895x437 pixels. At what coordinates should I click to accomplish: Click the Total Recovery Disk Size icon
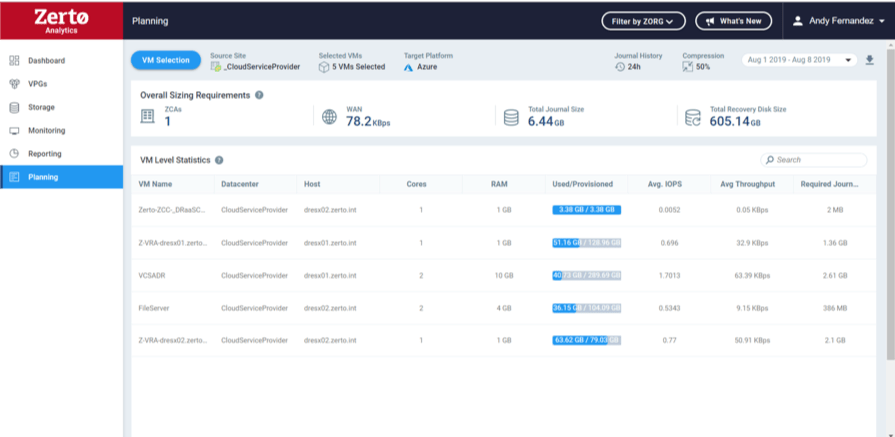(693, 118)
